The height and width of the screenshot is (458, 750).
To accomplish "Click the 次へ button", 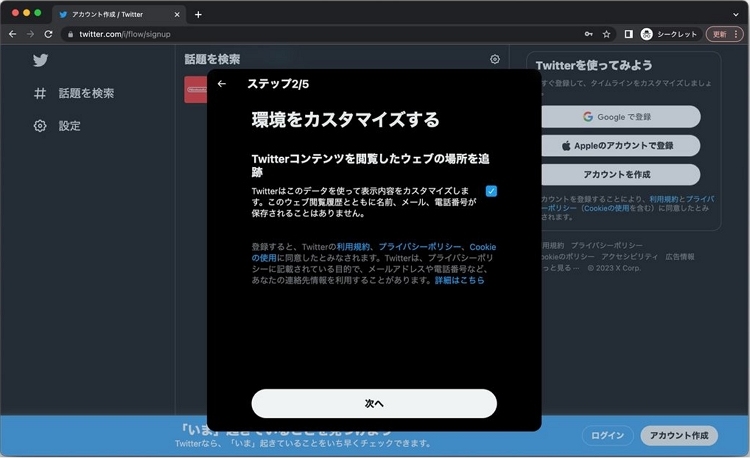I will coord(374,403).
